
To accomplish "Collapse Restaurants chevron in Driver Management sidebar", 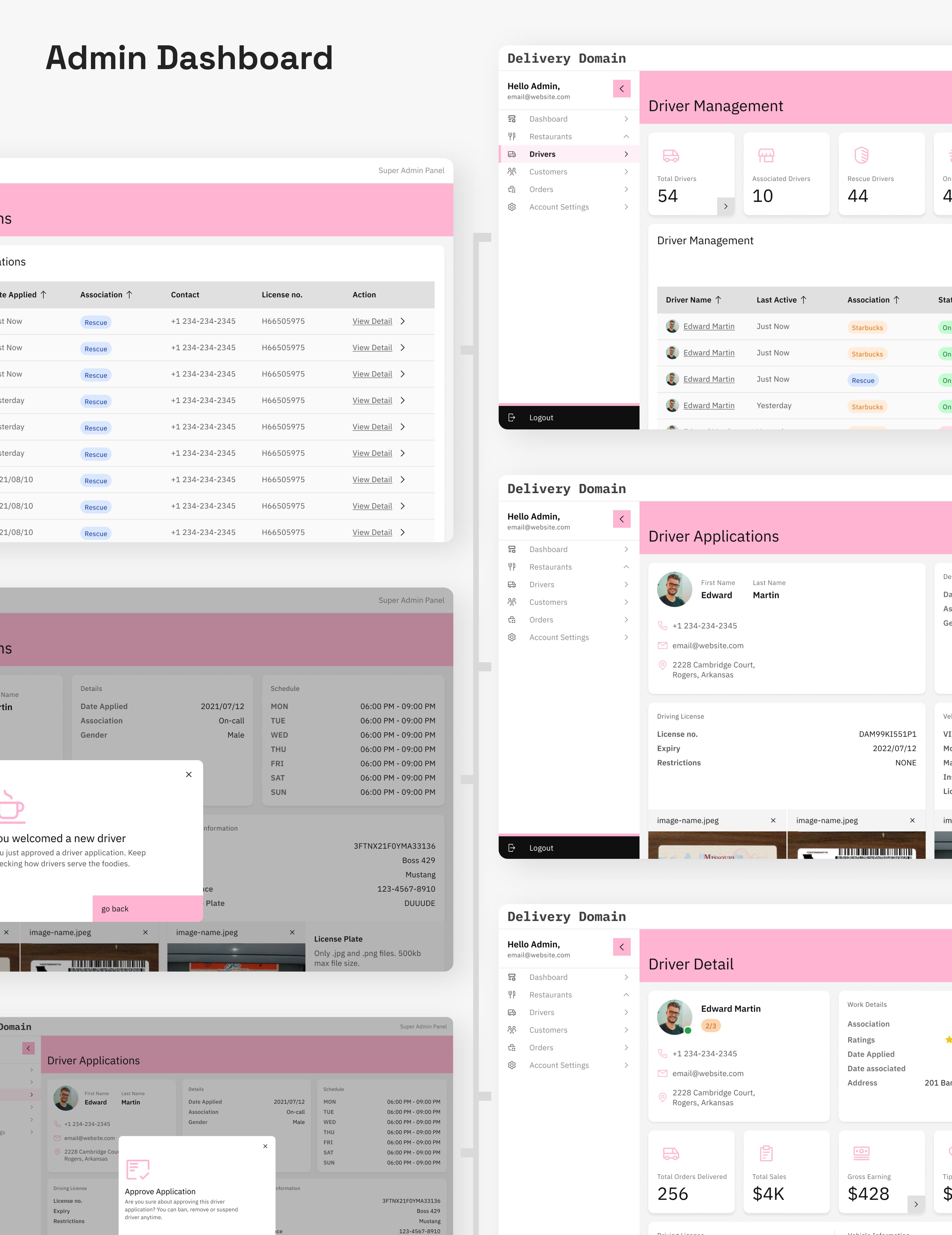I will click(x=626, y=136).
